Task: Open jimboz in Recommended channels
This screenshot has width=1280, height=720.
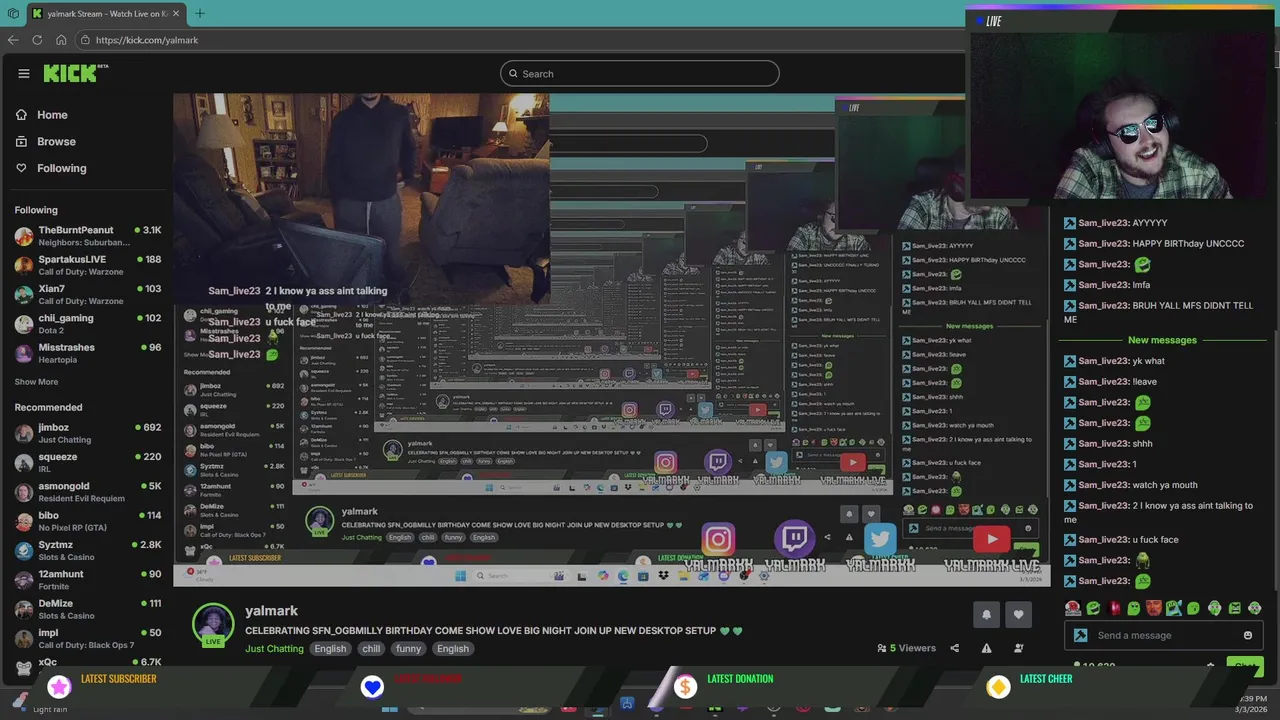Action: pos(87,433)
